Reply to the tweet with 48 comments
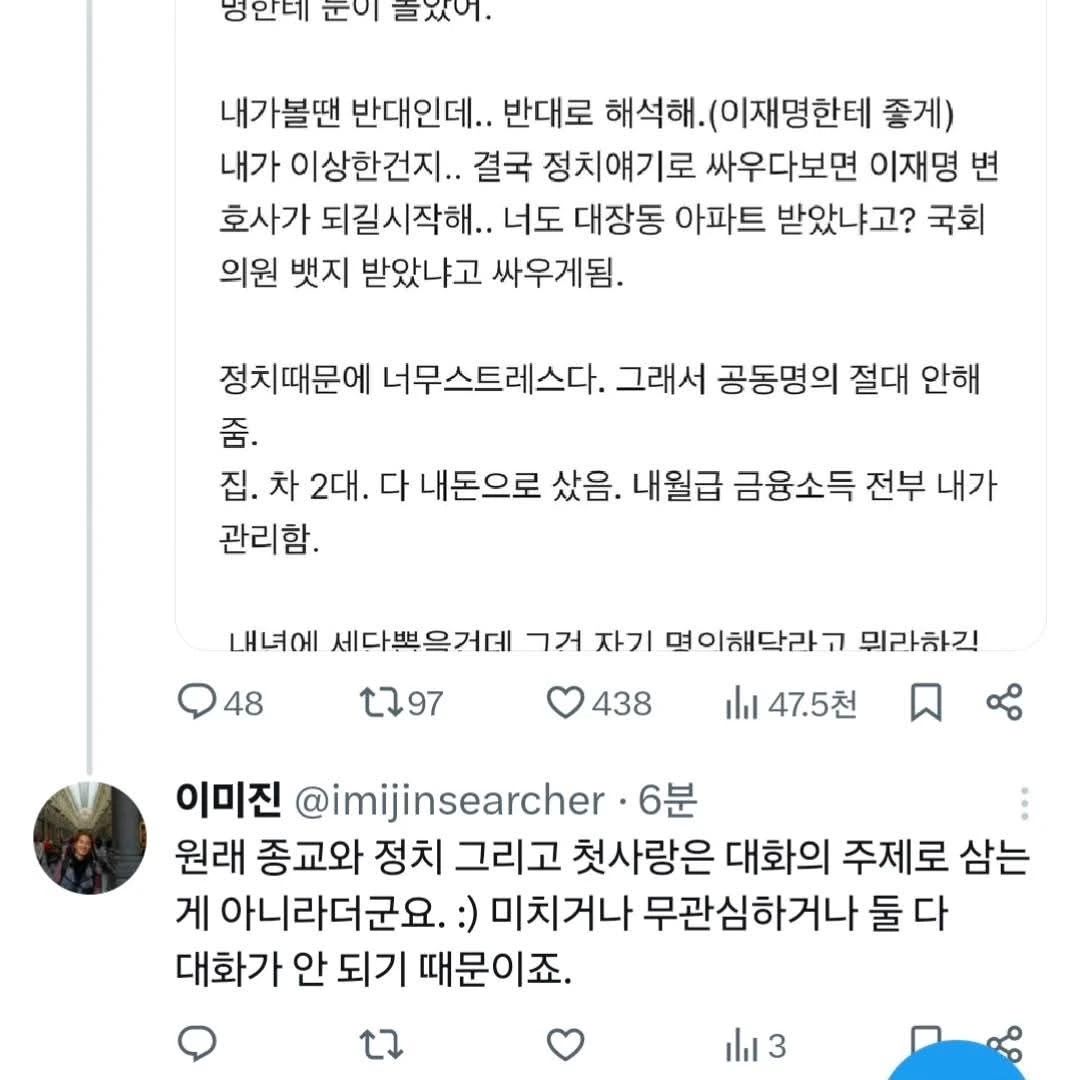 (x=198, y=703)
